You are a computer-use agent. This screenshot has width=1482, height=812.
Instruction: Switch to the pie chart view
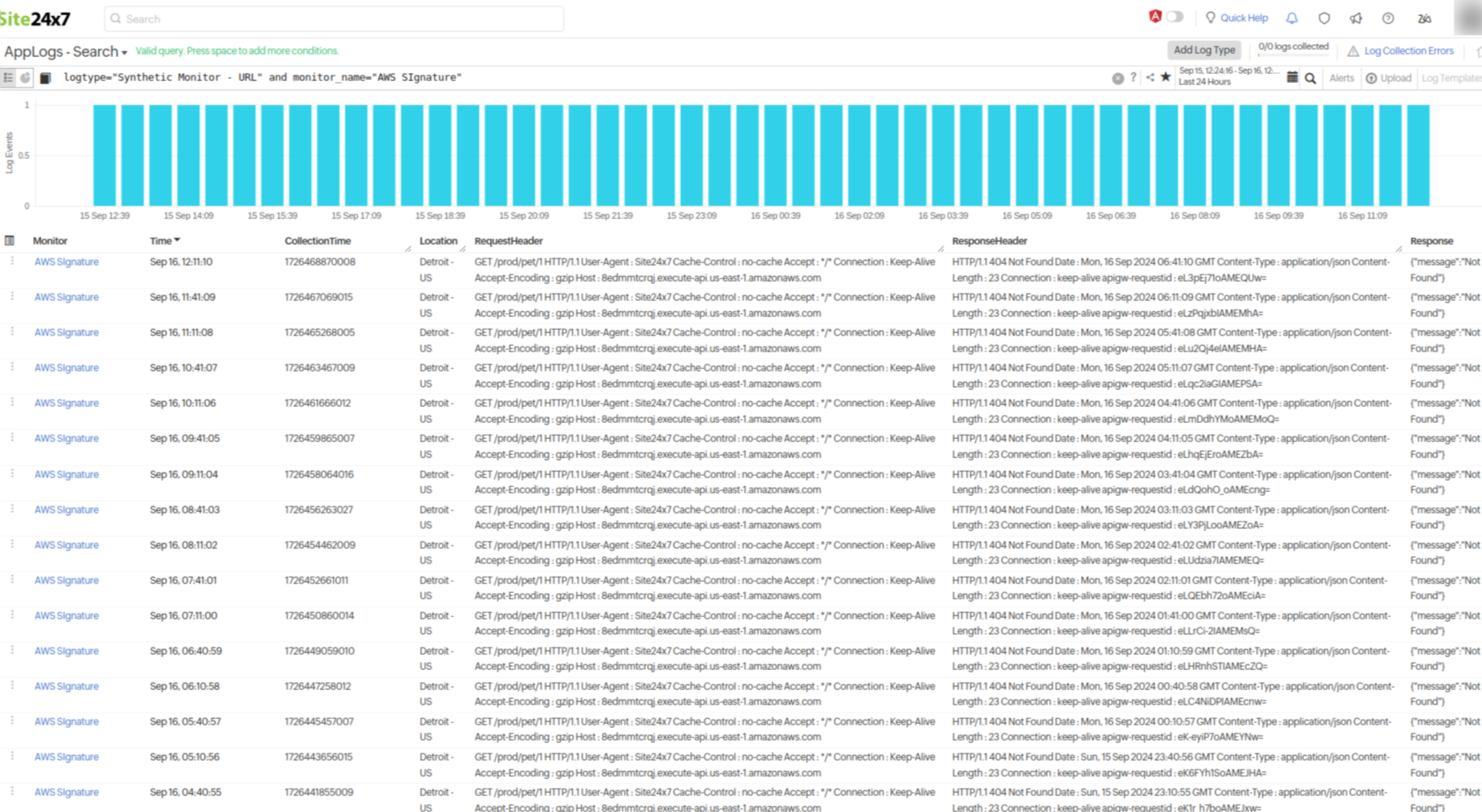click(24, 77)
